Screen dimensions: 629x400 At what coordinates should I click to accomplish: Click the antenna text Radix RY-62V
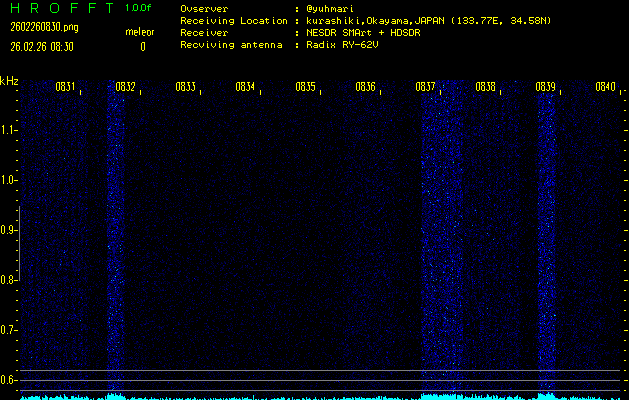point(342,45)
